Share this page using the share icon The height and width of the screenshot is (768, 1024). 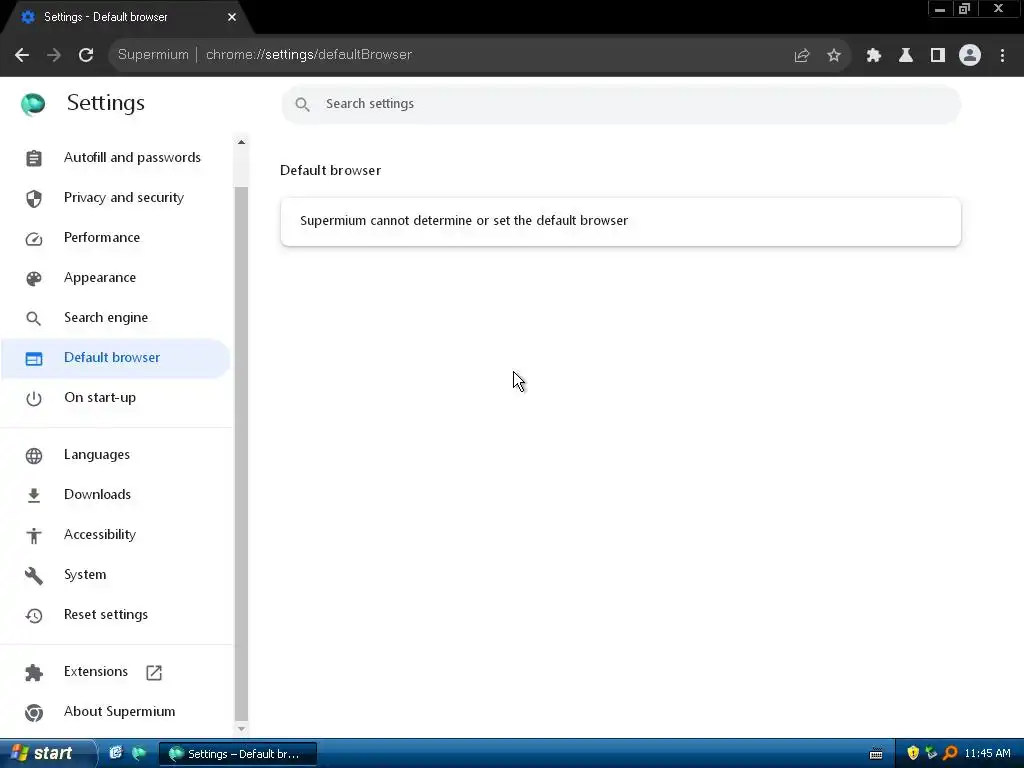[x=802, y=55]
